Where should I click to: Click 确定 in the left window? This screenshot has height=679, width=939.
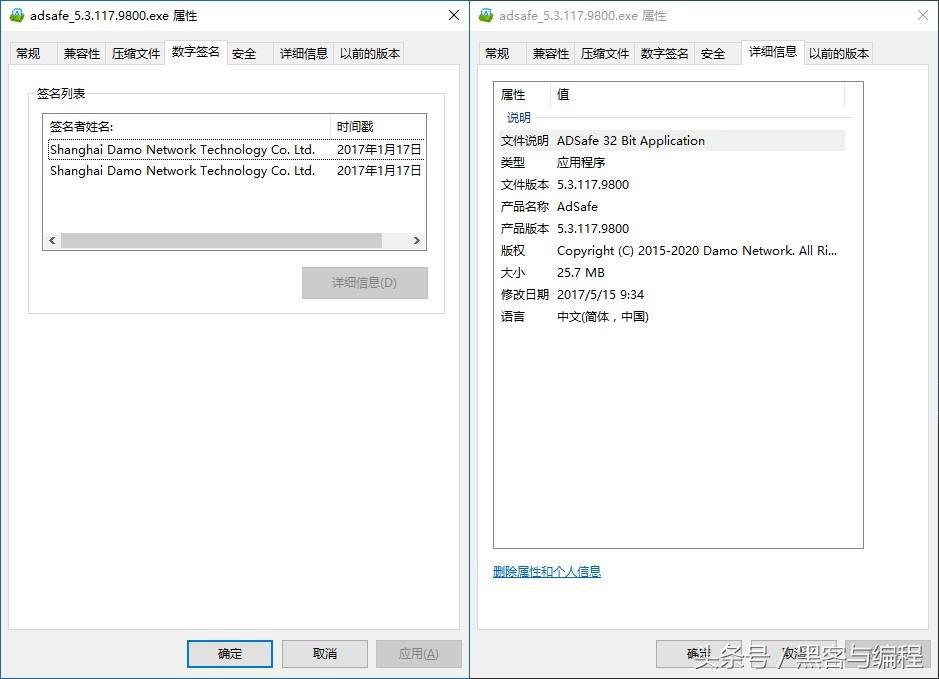pyautogui.click(x=229, y=653)
